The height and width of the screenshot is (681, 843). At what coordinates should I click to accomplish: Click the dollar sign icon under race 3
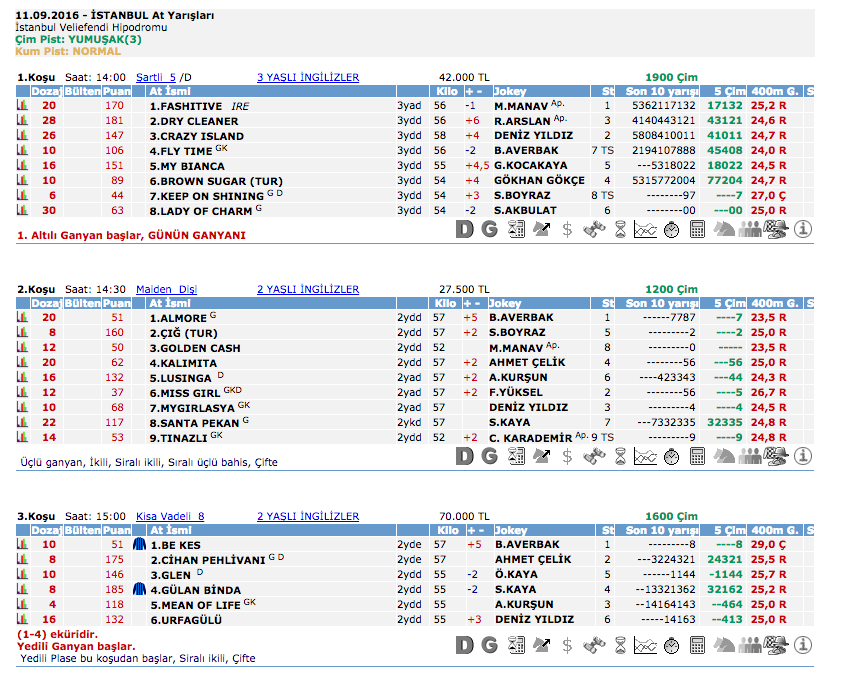point(567,644)
